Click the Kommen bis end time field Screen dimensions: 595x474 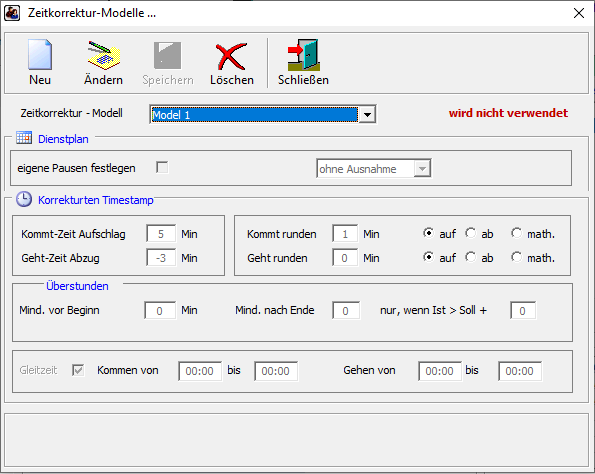coord(276,371)
